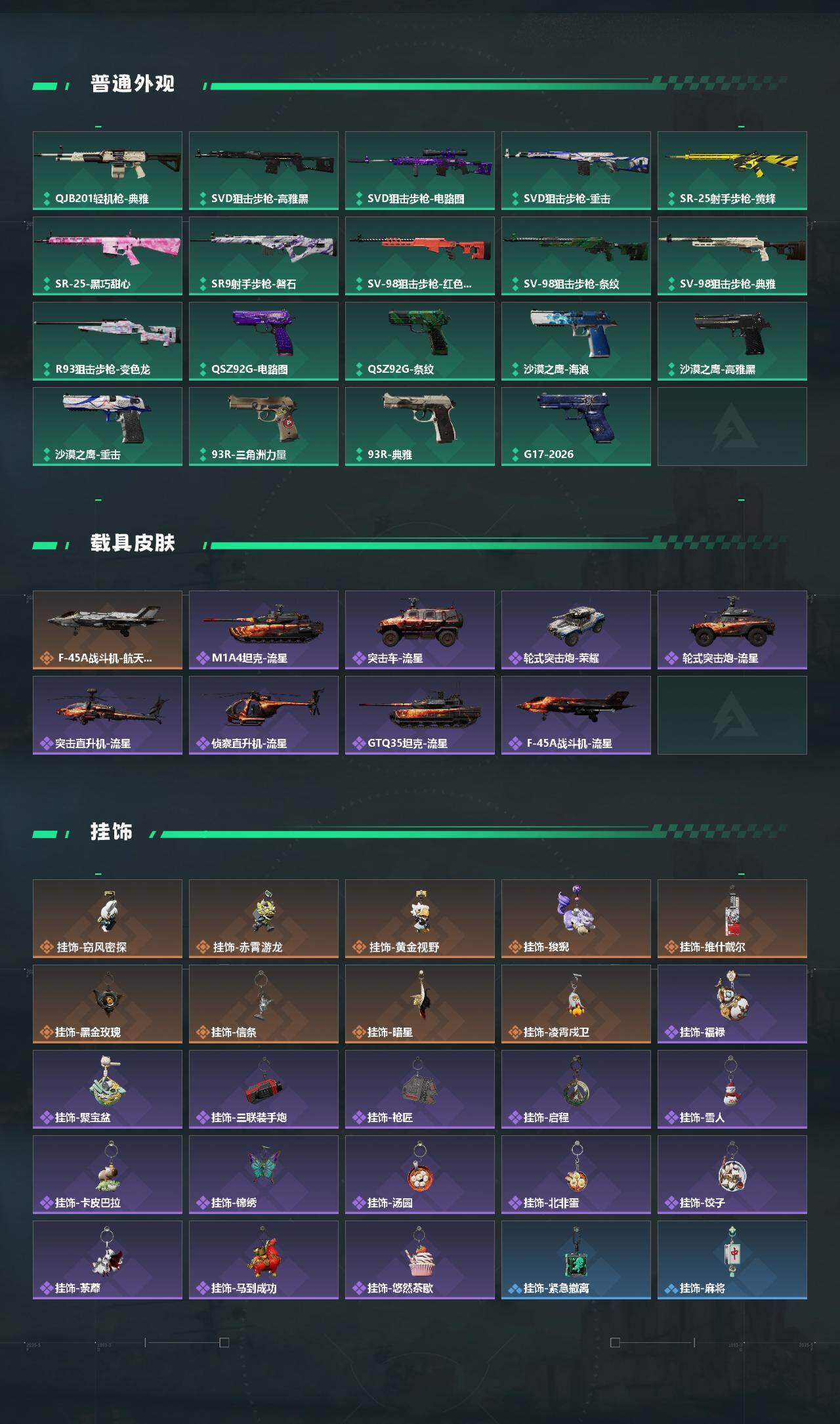
Task: Select the pink SR-25 camo skin
Action: click(108, 256)
